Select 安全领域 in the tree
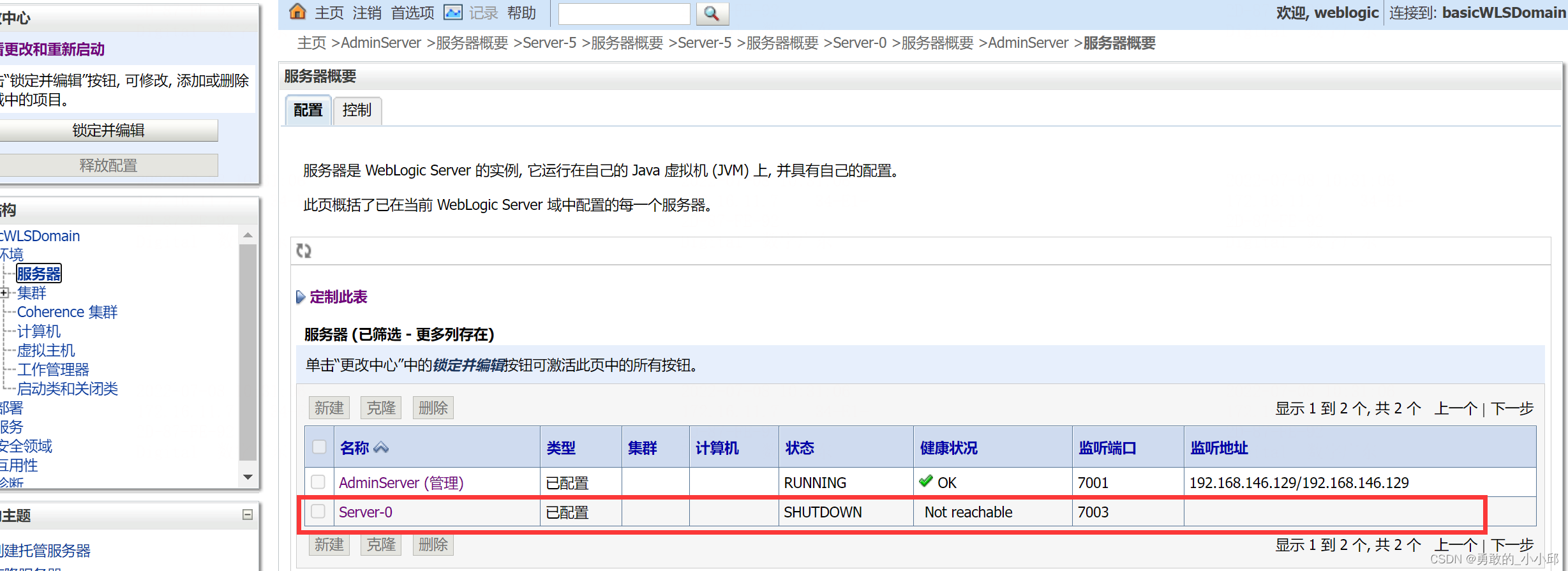The width and height of the screenshot is (1568, 571). click(26, 446)
